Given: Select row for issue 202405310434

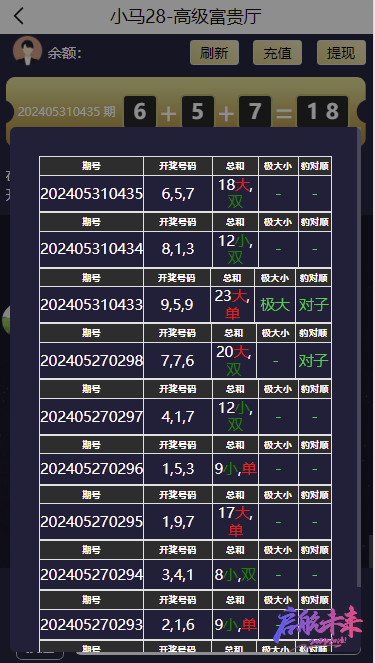Looking at the screenshot, I should pyautogui.click(x=186, y=249).
